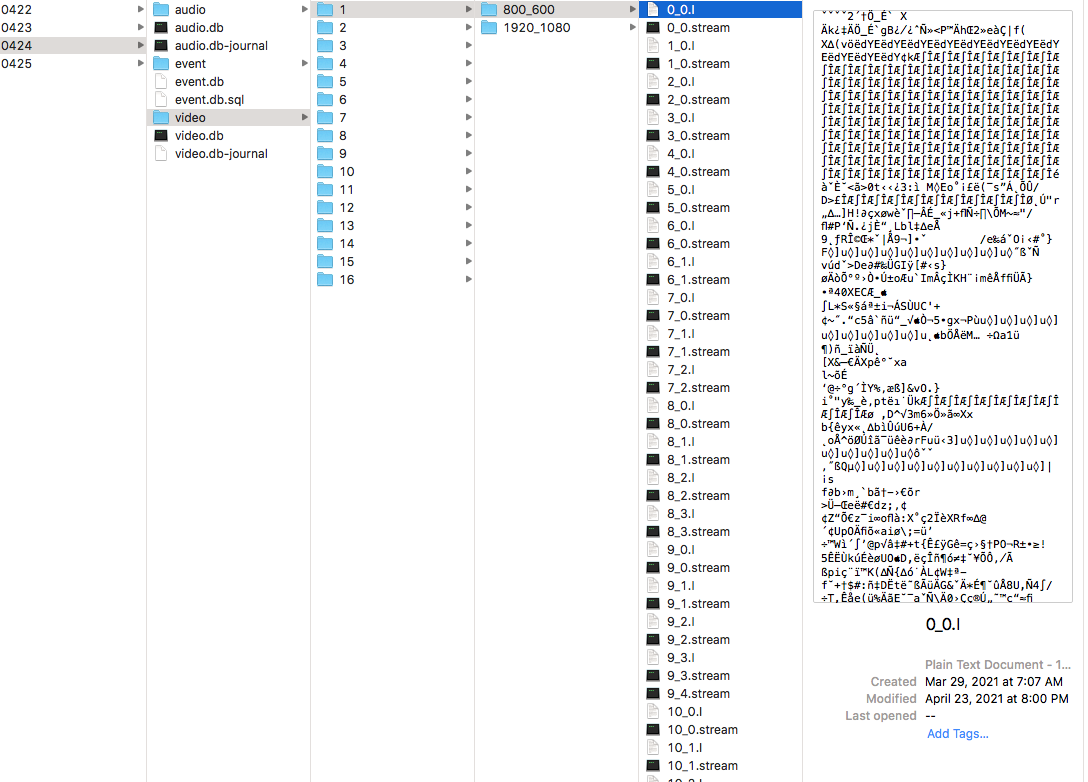
Task: Select the 1_0.stream file
Action: (x=720, y=64)
